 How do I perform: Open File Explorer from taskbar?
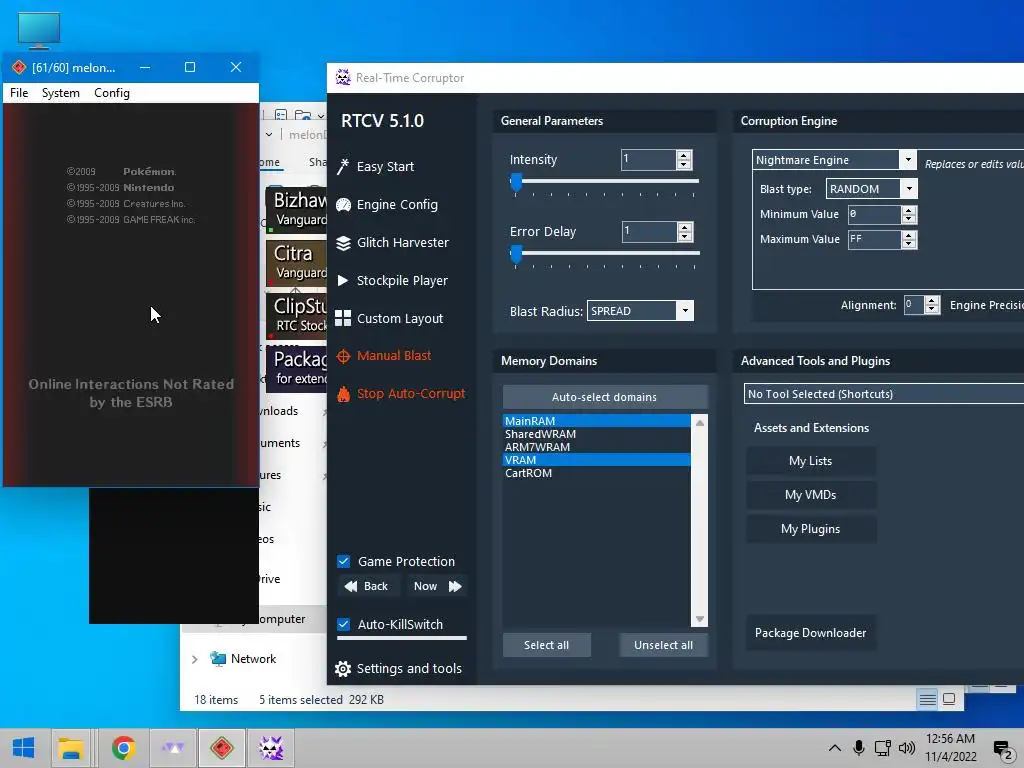click(x=71, y=748)
